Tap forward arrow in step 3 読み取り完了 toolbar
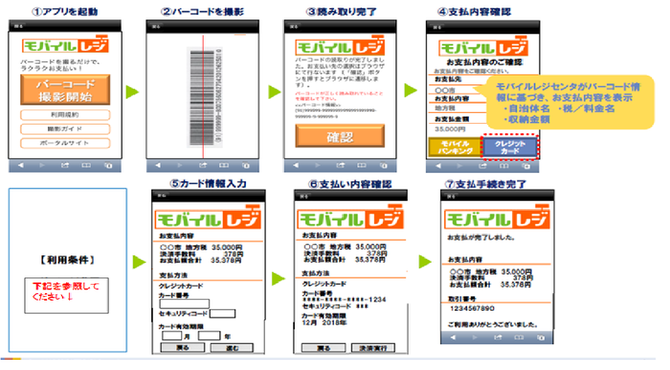670x370 pixels. (x=317, y=165)
